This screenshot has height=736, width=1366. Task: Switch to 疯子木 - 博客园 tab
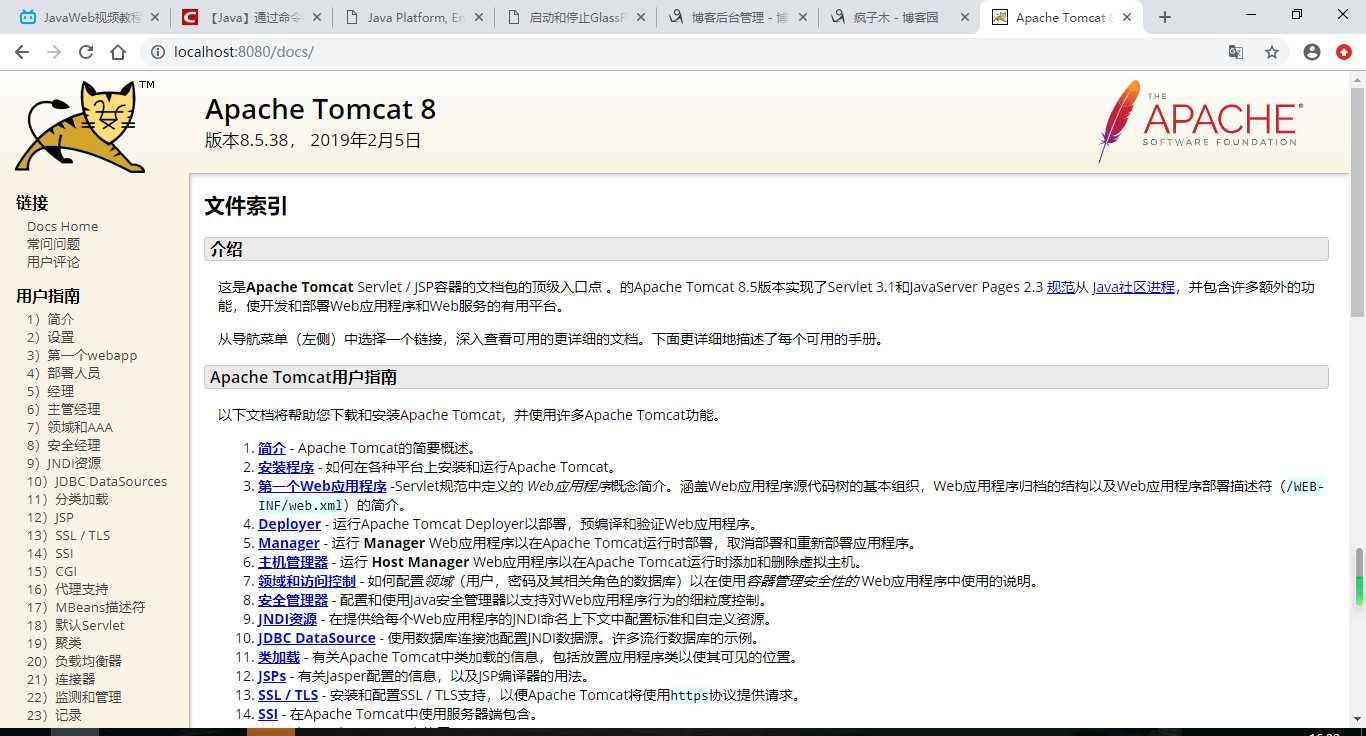coord(899,17)
